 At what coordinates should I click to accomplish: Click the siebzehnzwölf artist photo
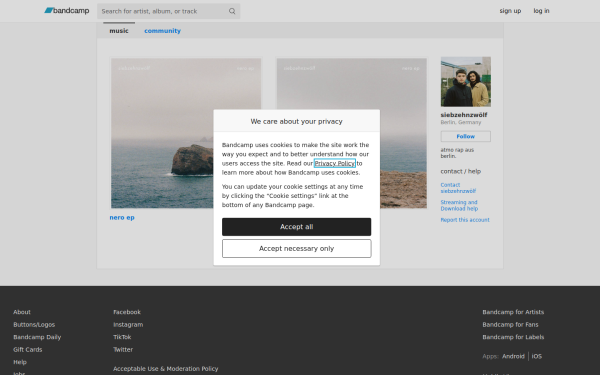tap(466, 82)
